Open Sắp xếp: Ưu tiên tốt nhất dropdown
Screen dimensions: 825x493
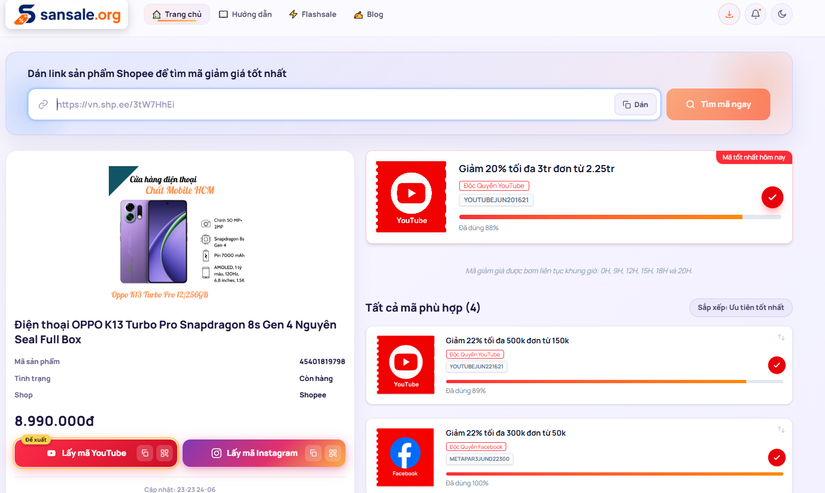tap(741, 307)
